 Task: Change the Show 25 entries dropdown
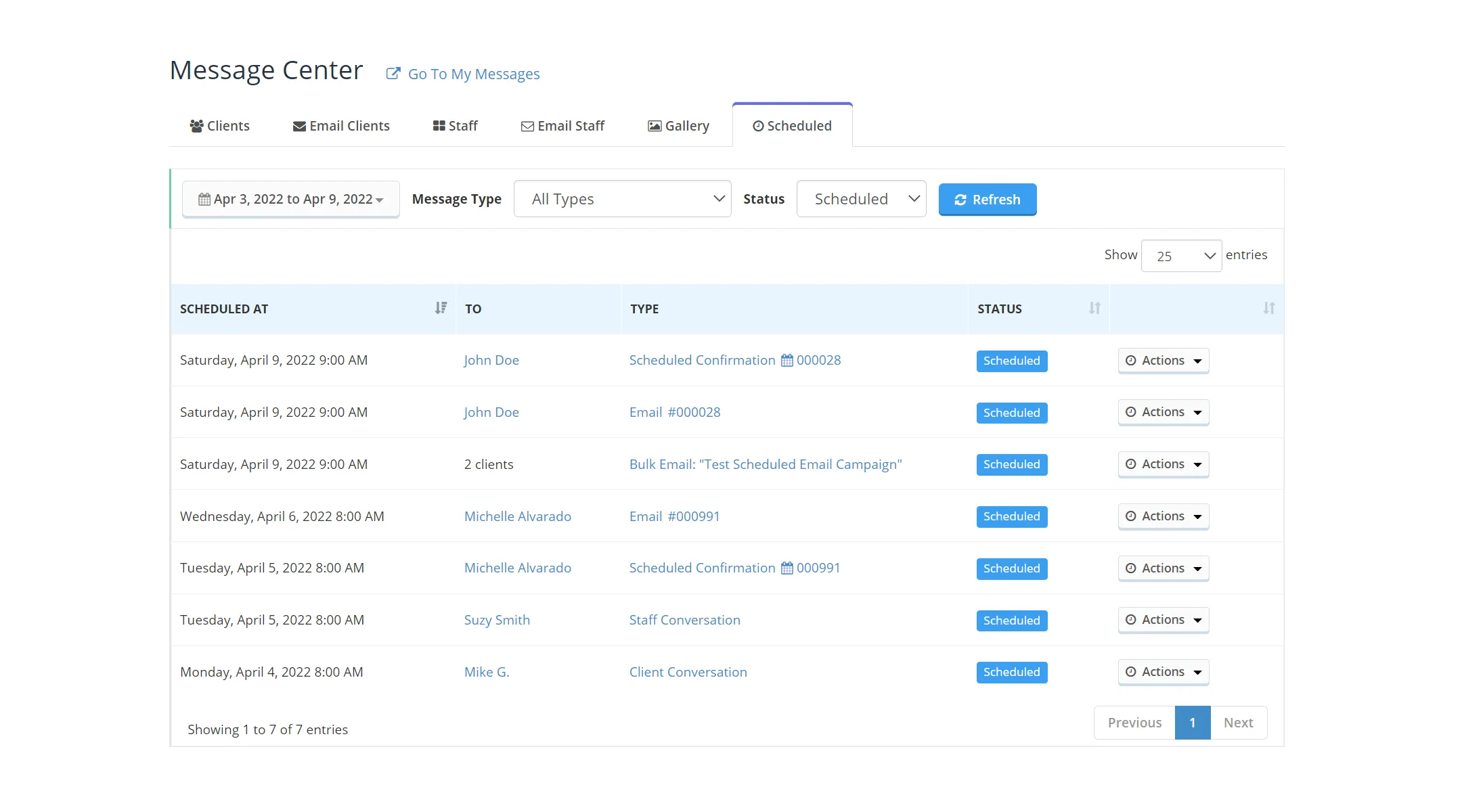[x=1182, y=256]
